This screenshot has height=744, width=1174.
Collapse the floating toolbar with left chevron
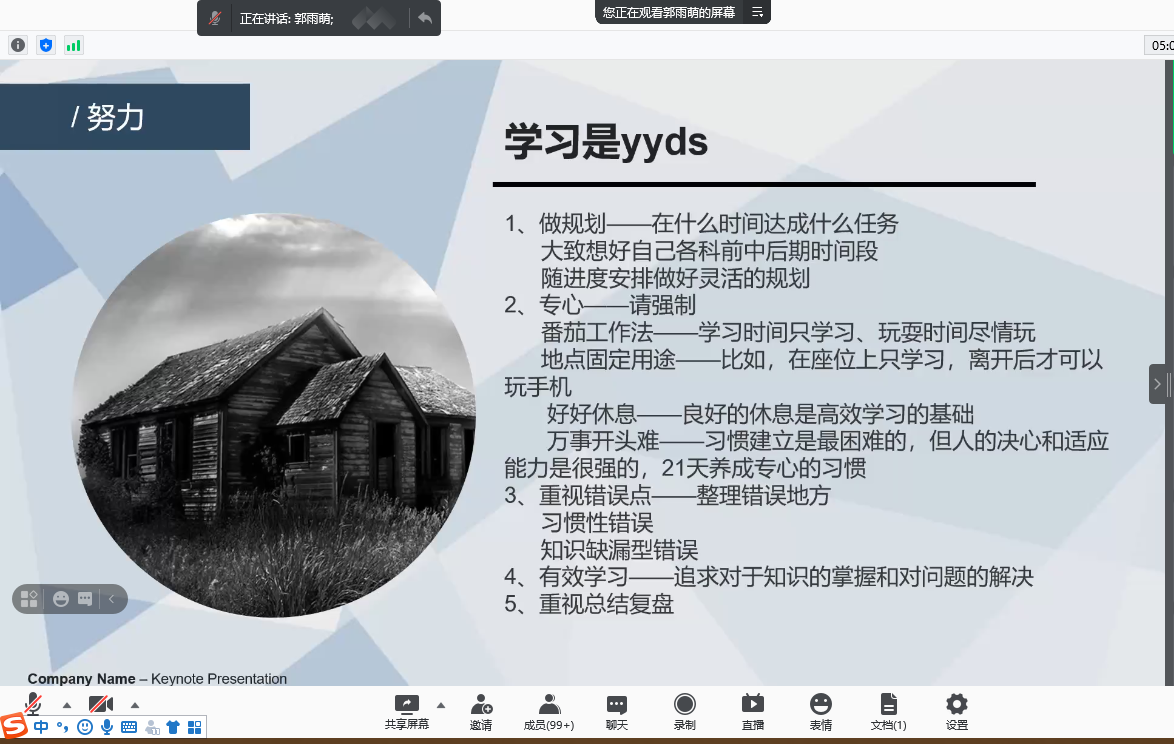click(x=112, y=599)
